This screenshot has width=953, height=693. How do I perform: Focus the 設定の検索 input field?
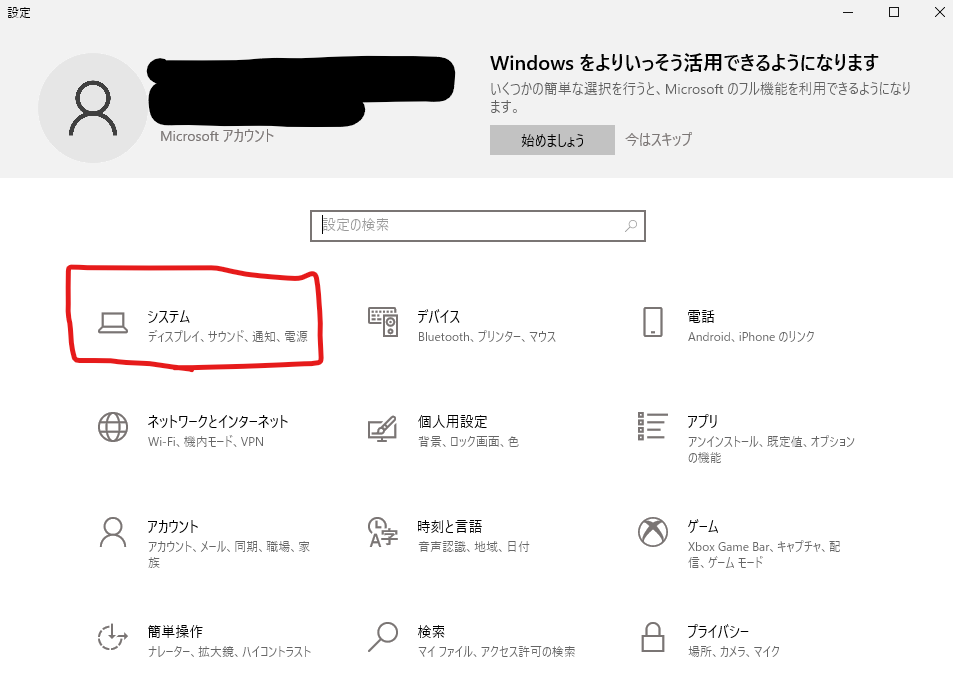(478, 226)
